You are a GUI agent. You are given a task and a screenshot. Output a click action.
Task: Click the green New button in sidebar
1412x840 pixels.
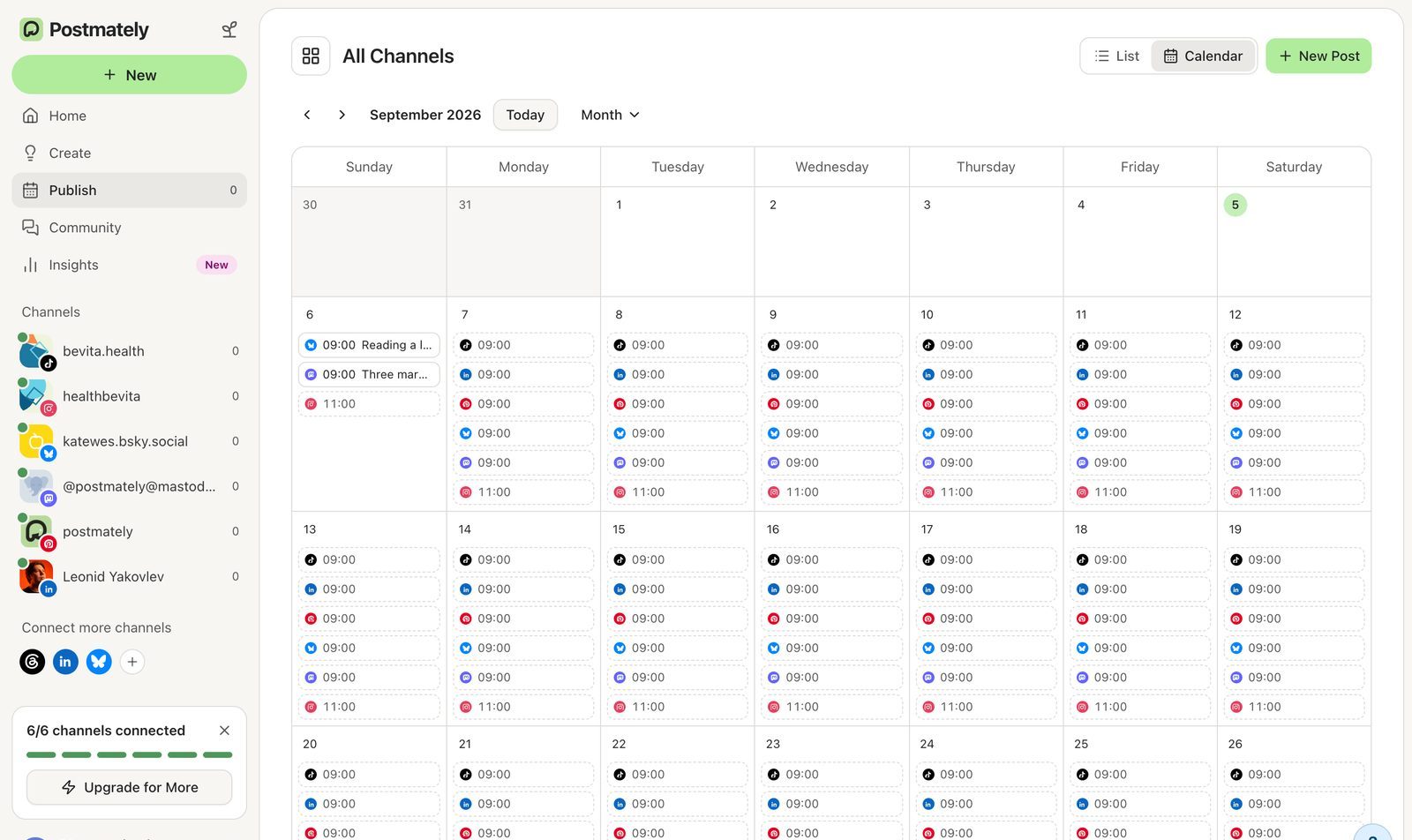click(130, 75)
